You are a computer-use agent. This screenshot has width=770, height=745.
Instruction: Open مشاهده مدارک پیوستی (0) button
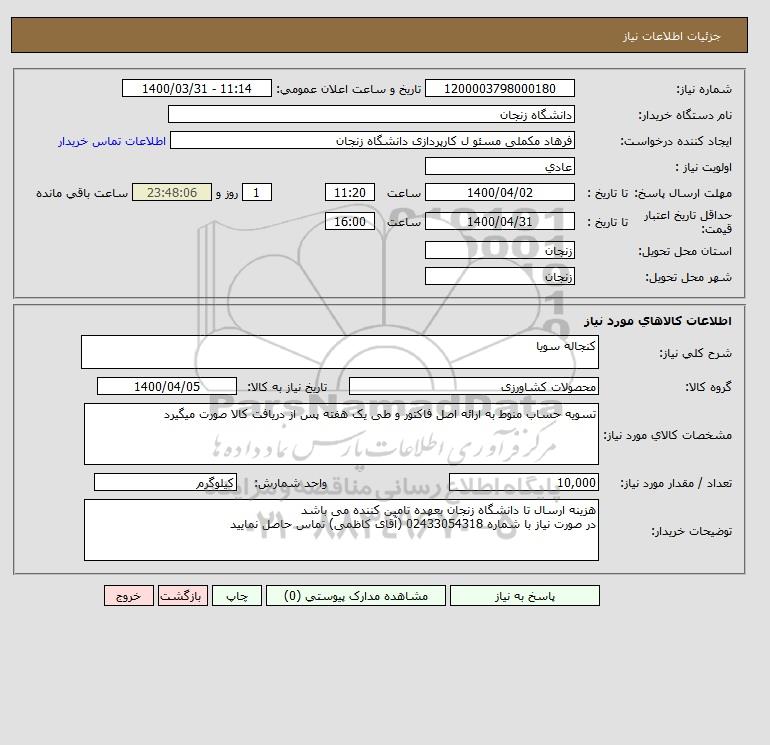point(356,596)
